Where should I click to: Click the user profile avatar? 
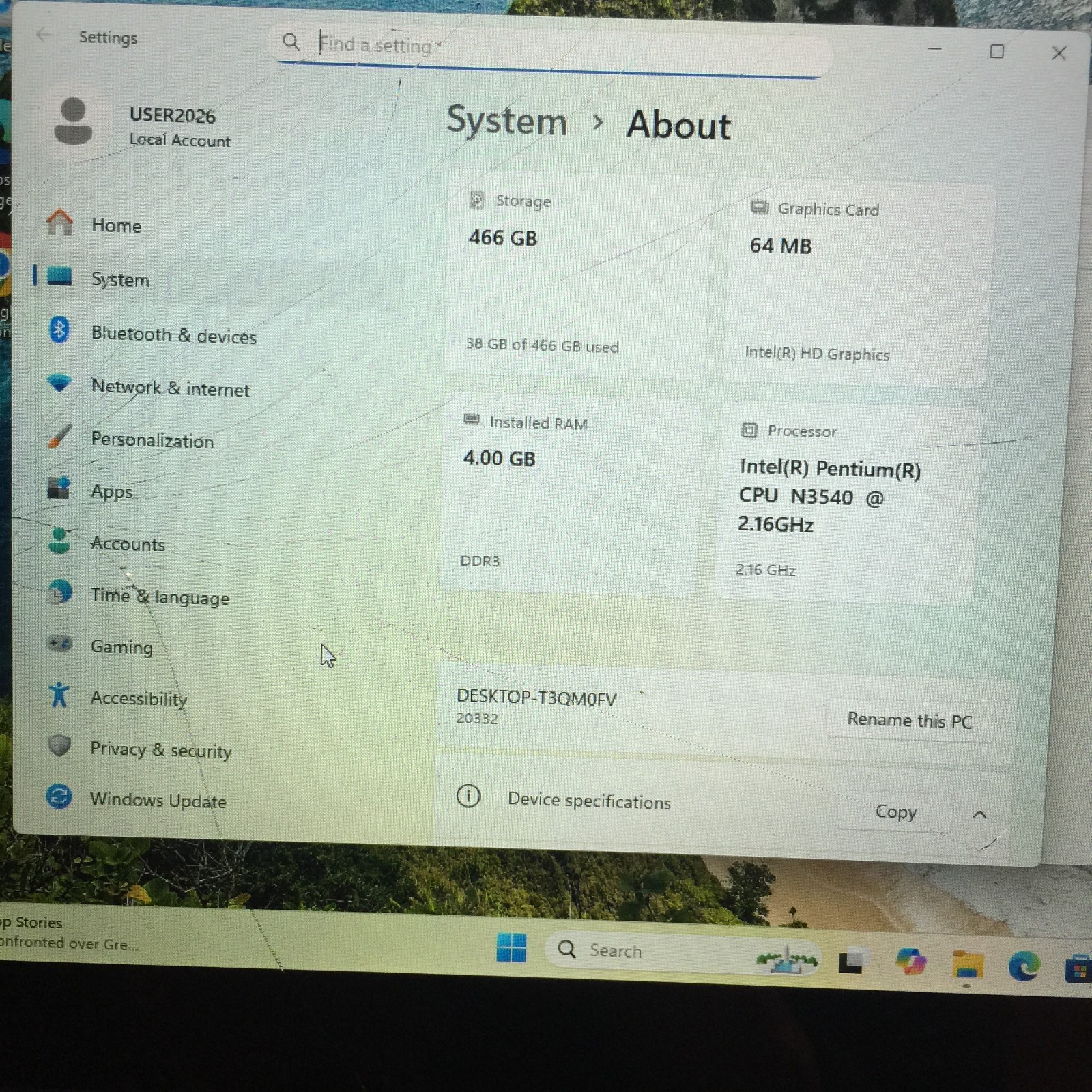73,121
